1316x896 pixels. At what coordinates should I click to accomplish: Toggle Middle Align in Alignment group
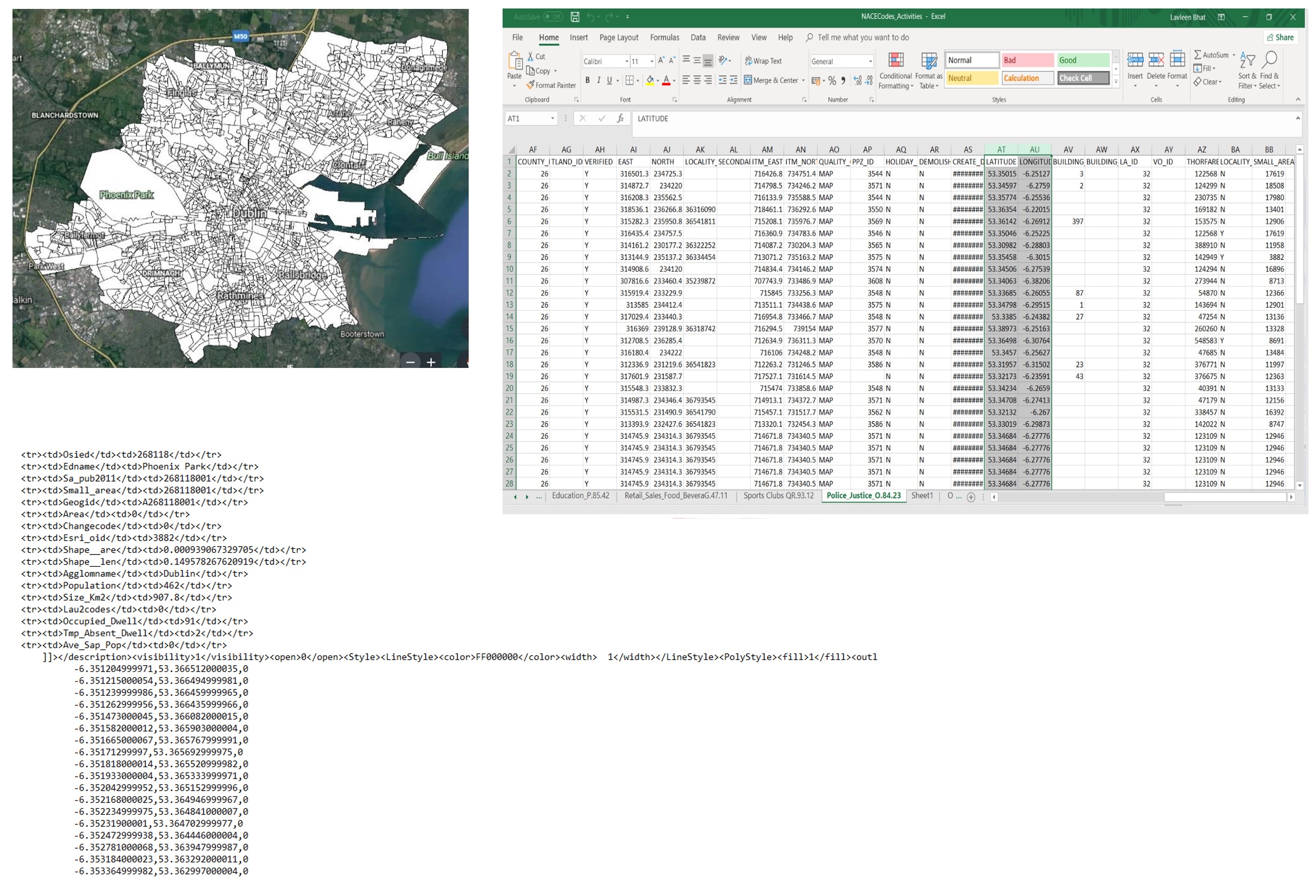point(697,59)
